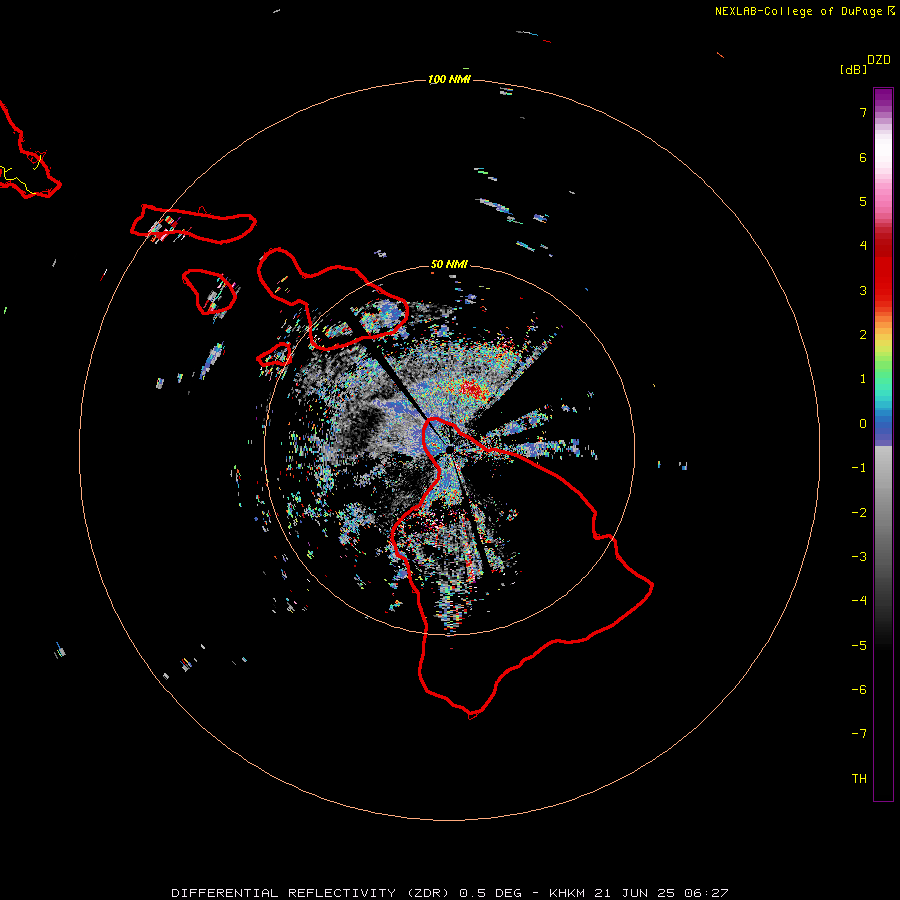Select the 4 dB scale label
This screenshot has width=900, height=900.
point(863,246)
